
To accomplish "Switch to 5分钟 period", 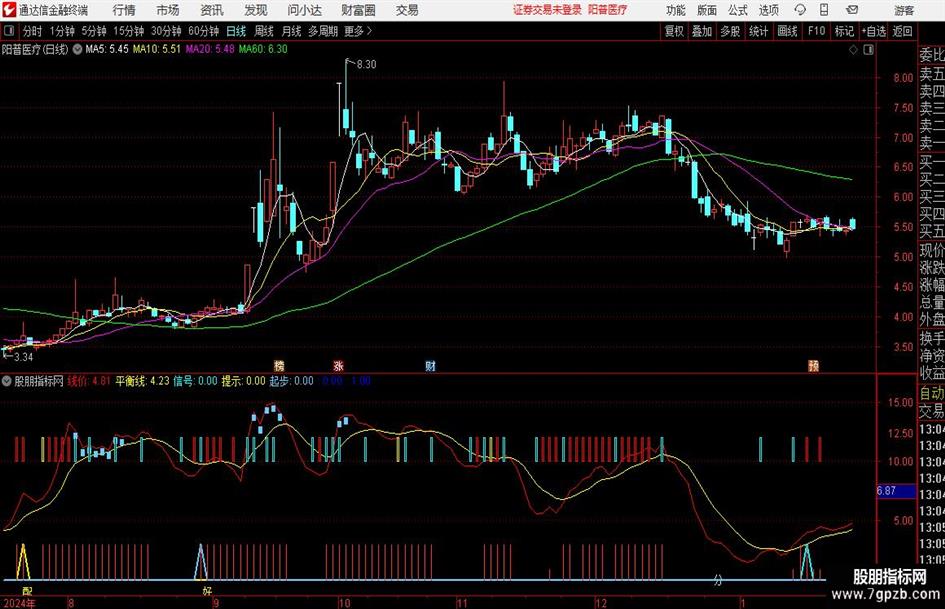I will click(x=93, y=31).
